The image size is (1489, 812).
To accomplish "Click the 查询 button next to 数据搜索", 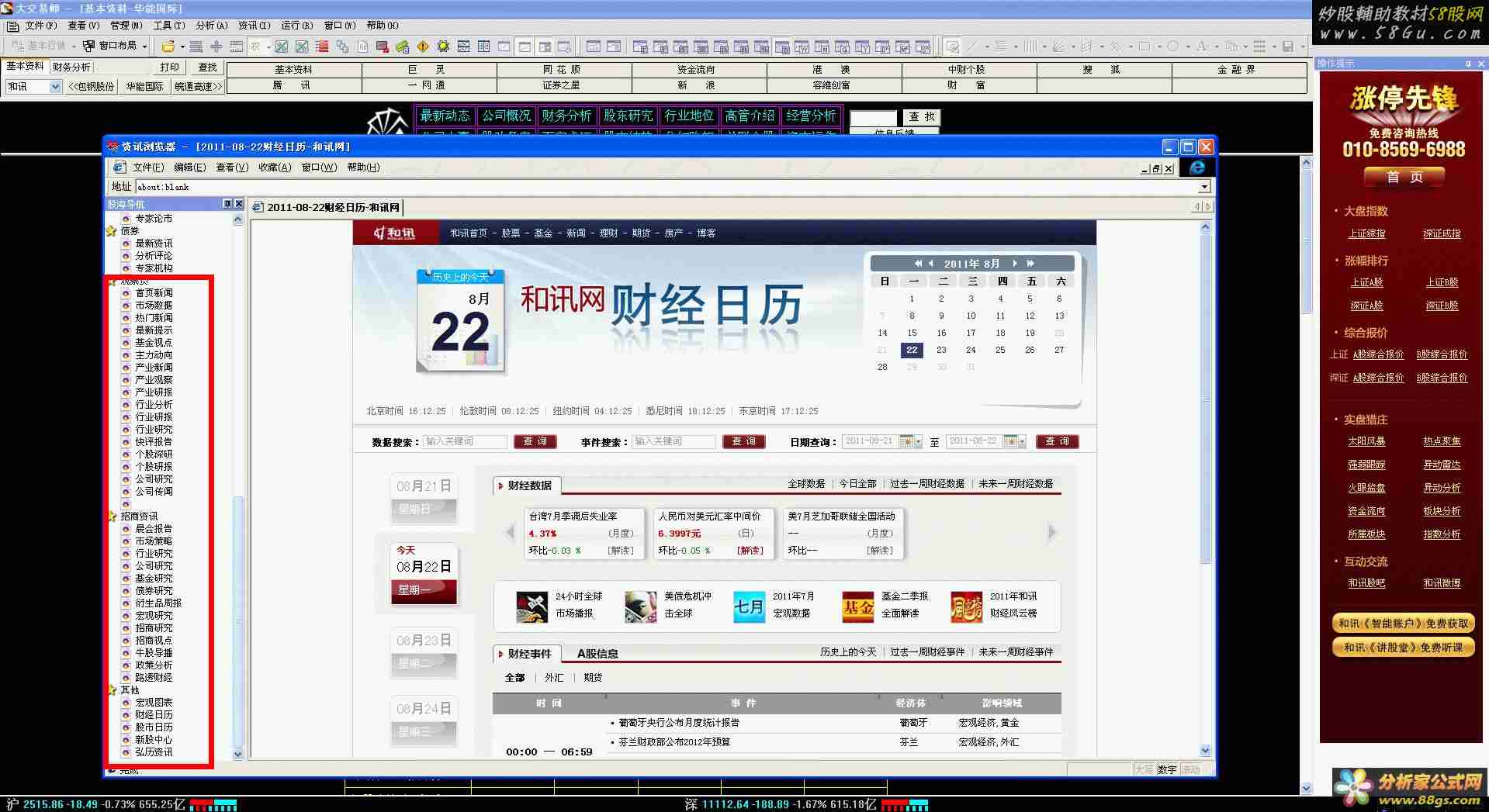I will [535, 441].
